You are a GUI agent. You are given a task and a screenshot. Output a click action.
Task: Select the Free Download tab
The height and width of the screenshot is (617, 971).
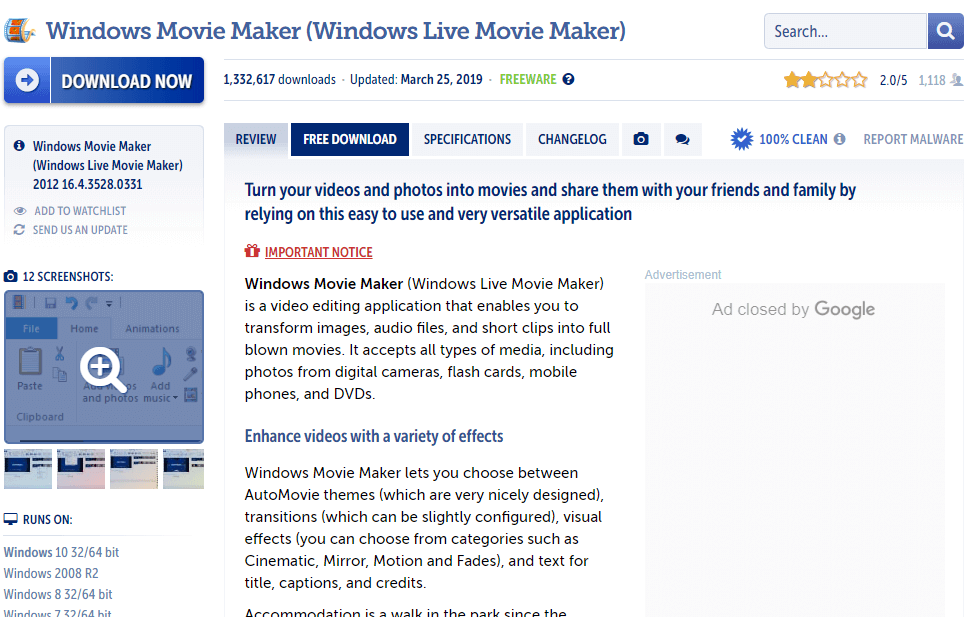pos(350,139)
